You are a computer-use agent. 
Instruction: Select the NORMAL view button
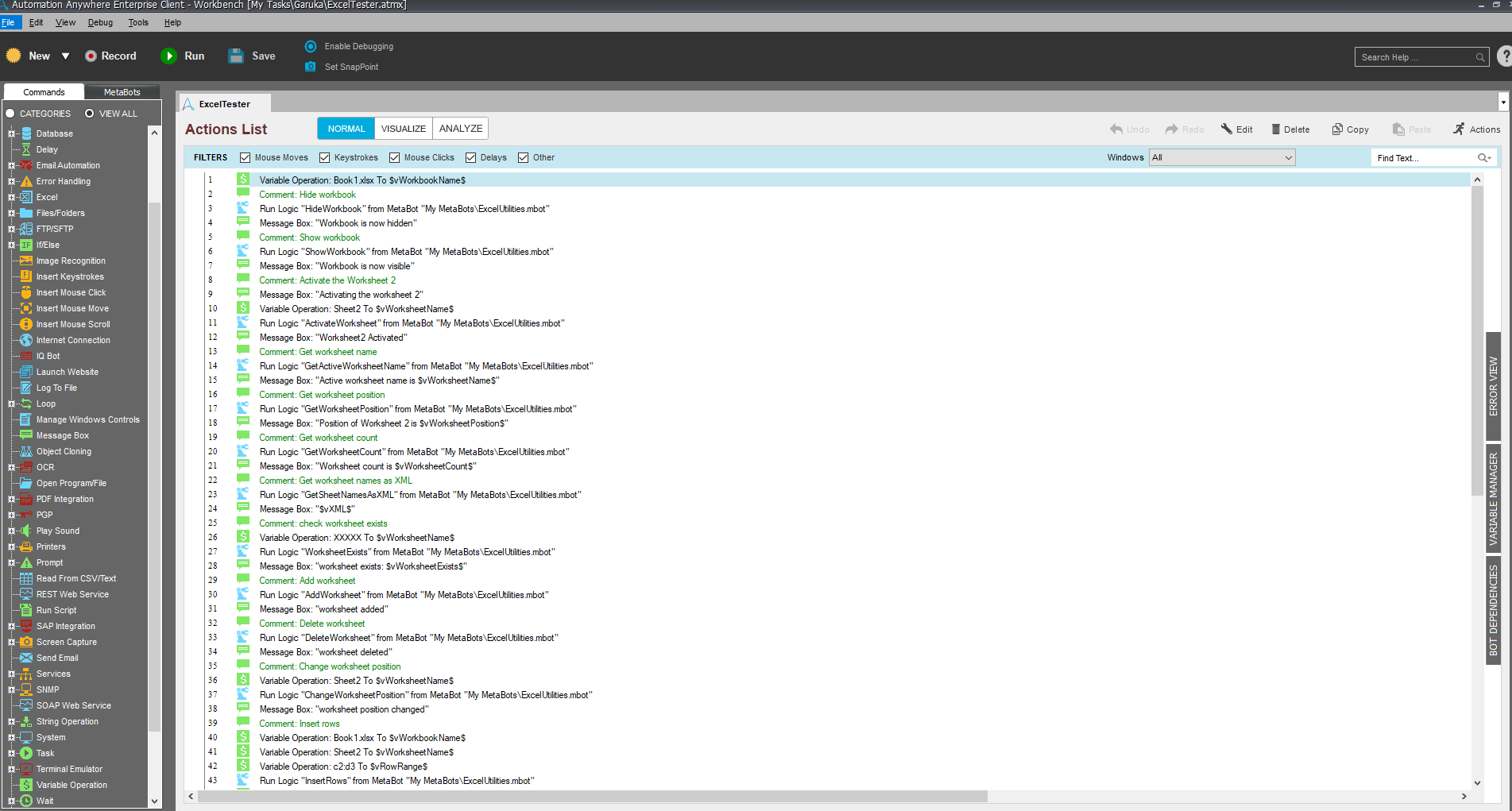coord(346,129)
